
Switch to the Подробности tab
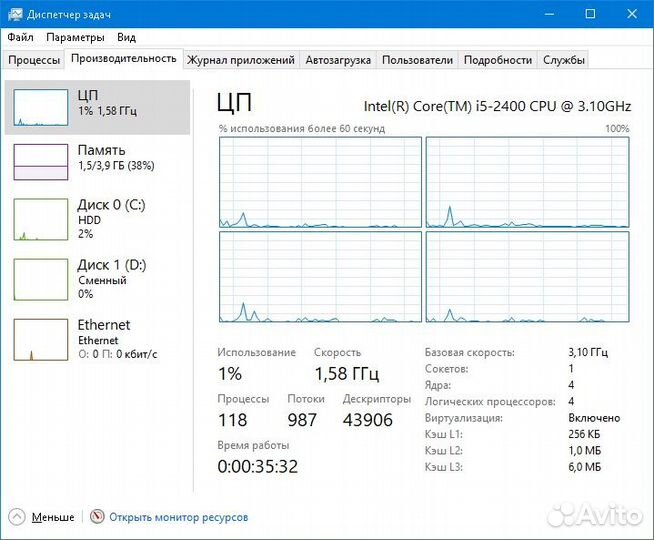(x=498, y=60)
